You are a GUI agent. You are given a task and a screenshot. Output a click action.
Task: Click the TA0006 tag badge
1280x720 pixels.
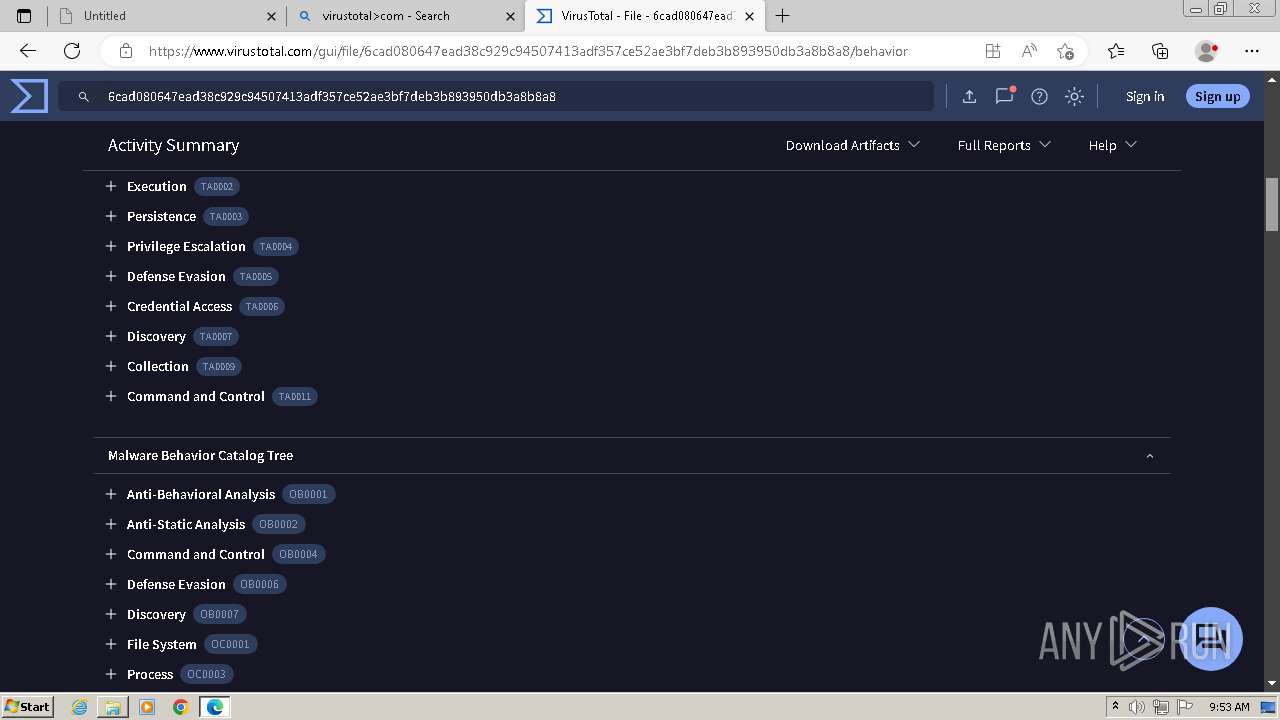262,306
